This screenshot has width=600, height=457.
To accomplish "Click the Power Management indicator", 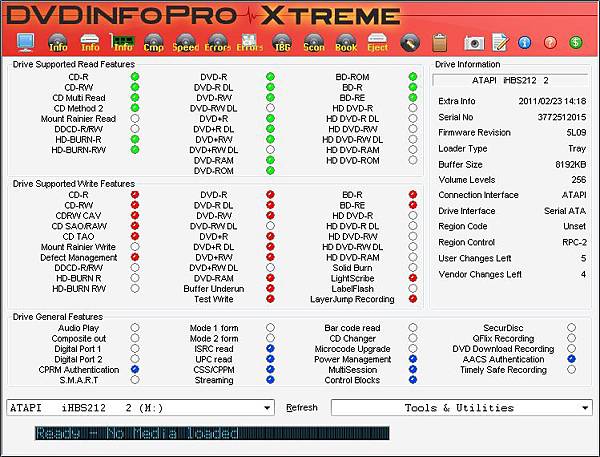I will (x=412, y=359).
